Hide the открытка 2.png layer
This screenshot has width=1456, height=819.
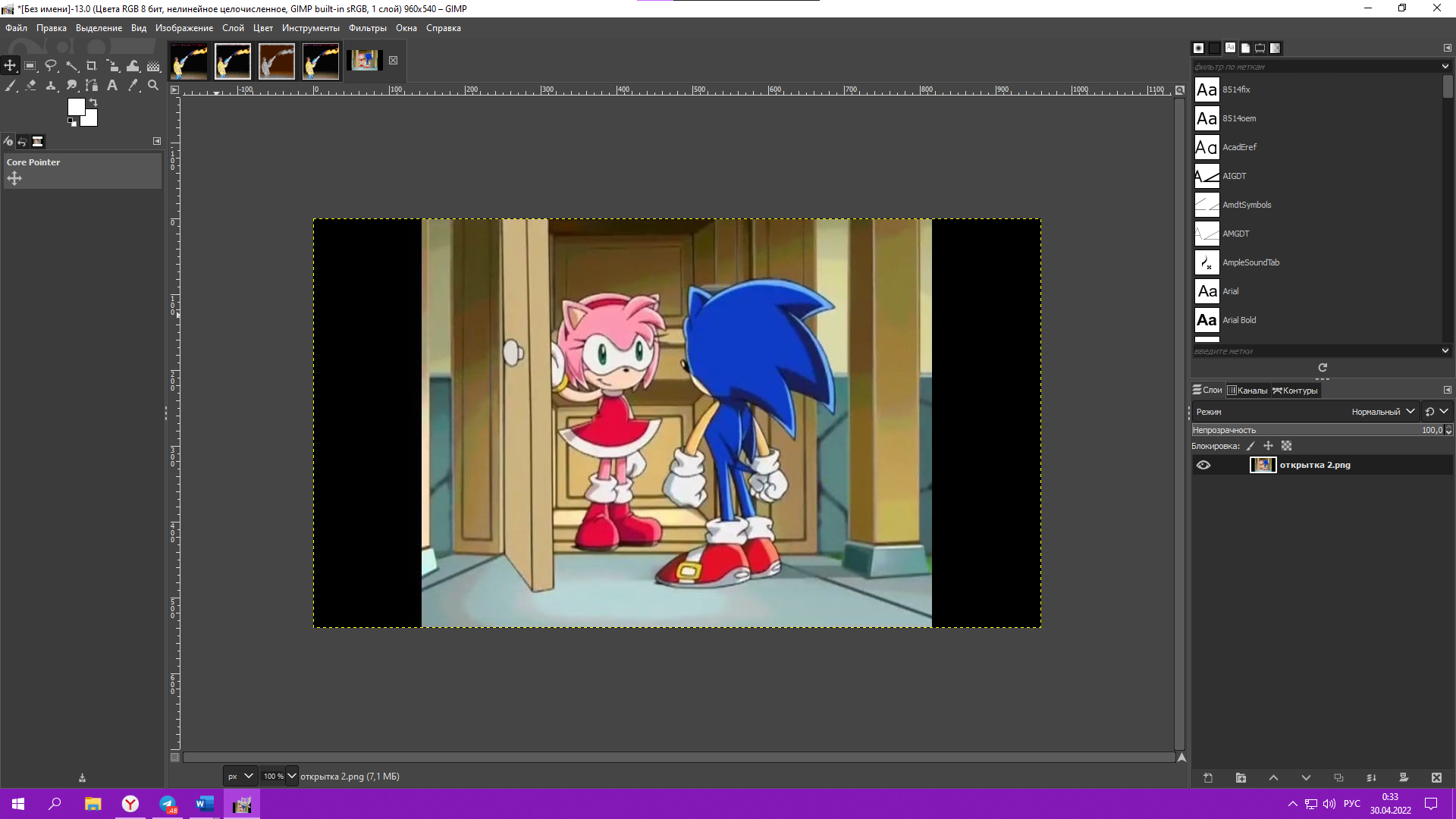point(1203,465)
